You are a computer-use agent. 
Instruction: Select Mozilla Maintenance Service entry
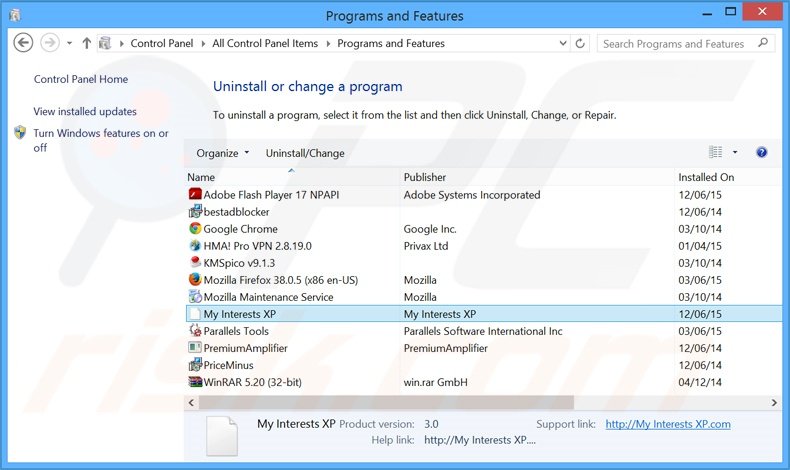pyautogui.click(x=268, y=297)
